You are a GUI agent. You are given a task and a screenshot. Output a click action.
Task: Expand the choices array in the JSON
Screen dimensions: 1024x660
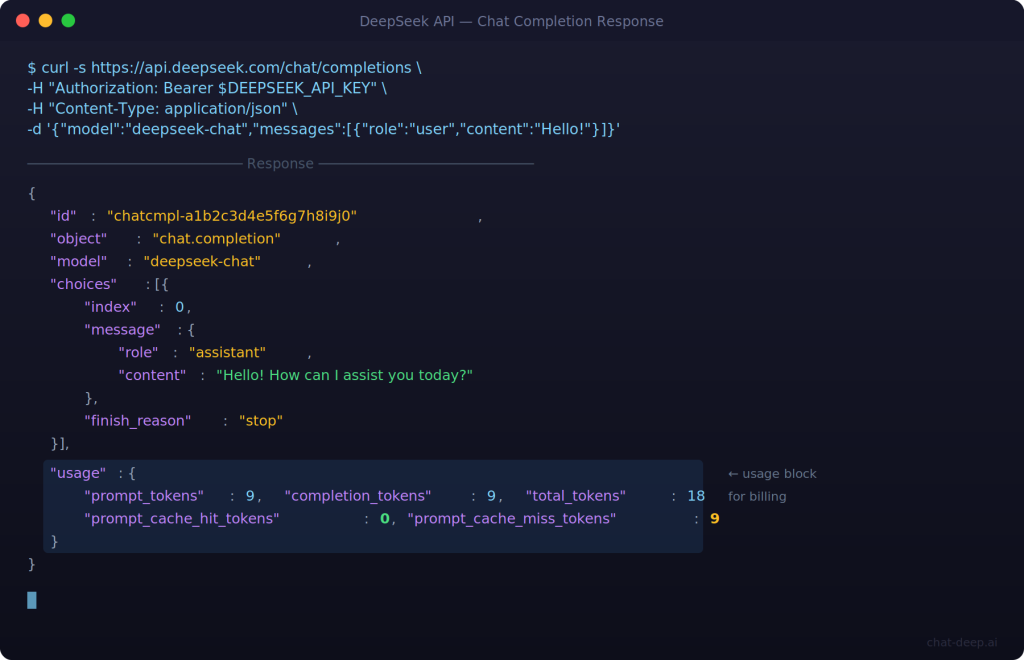click(84, 283)
